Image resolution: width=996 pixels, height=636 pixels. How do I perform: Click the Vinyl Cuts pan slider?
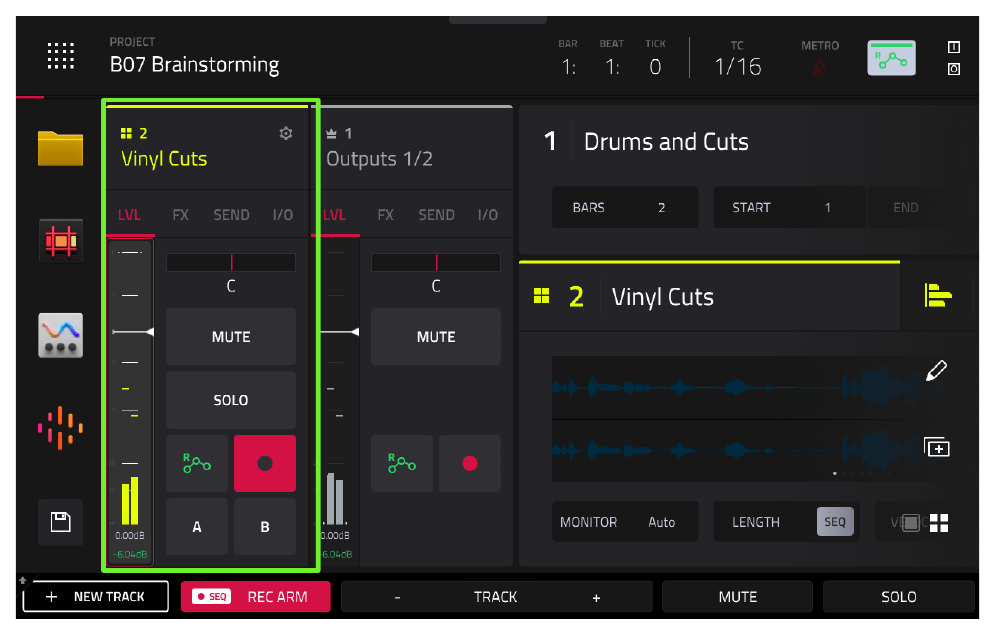coord(231,262)
